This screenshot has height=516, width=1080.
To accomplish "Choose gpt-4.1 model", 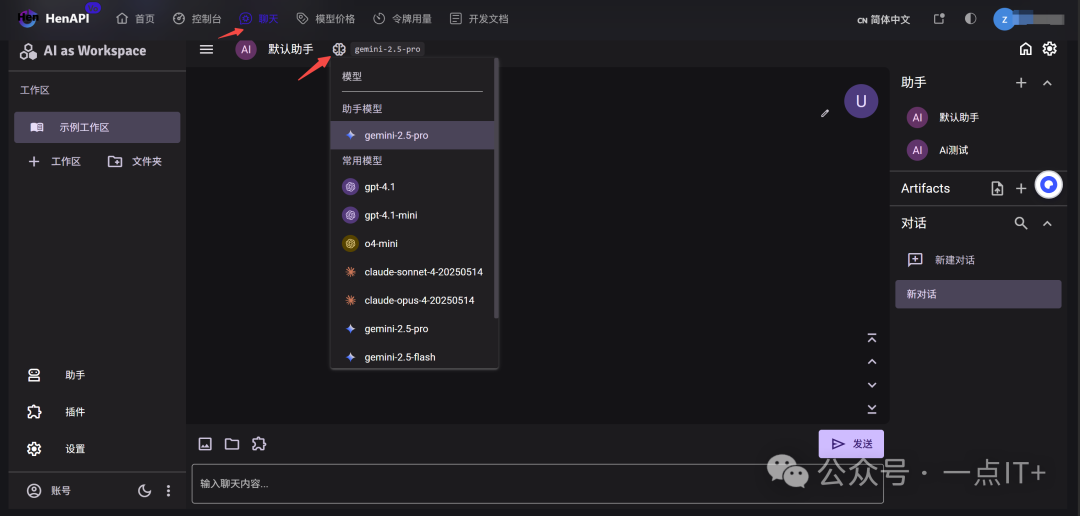I will coord(412,187).
